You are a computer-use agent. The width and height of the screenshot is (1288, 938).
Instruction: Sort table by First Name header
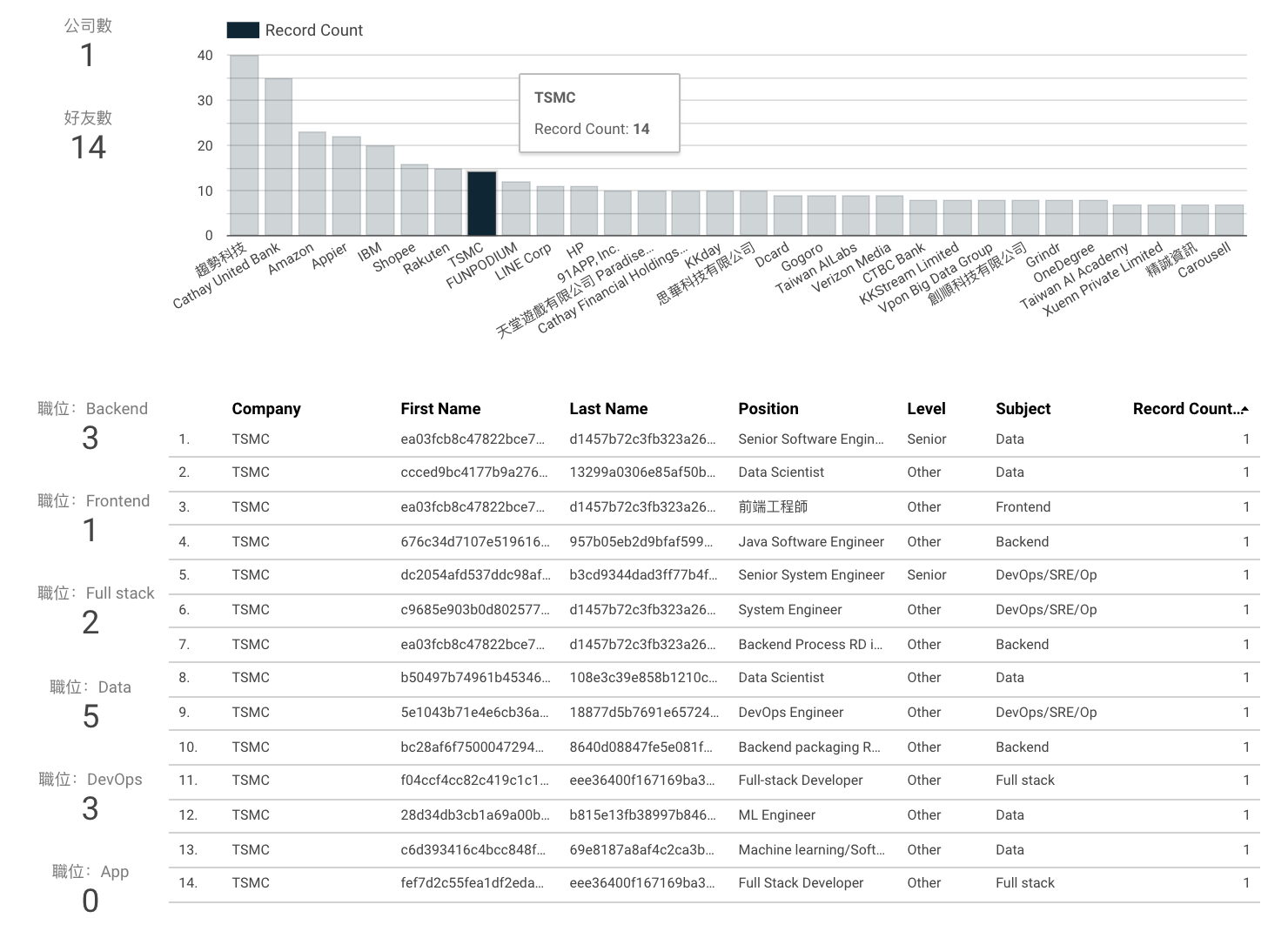440,409
